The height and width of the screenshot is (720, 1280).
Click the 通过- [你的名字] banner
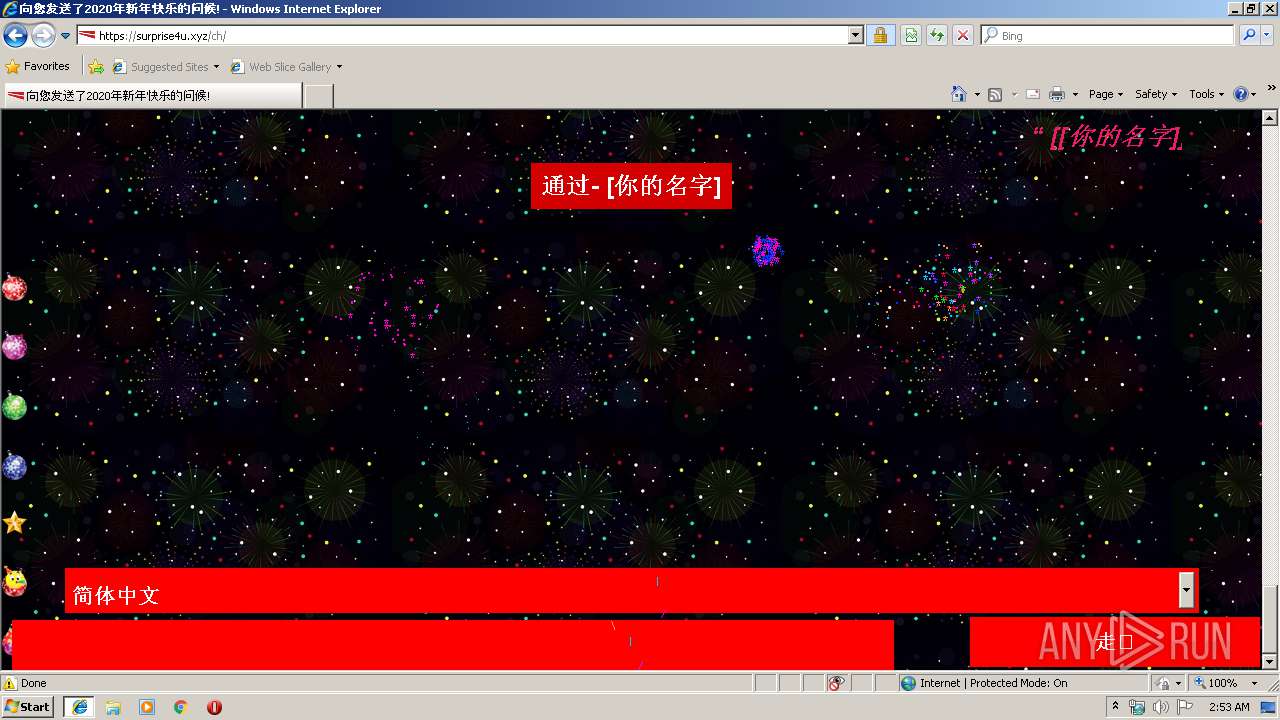(x=631, y=186)
